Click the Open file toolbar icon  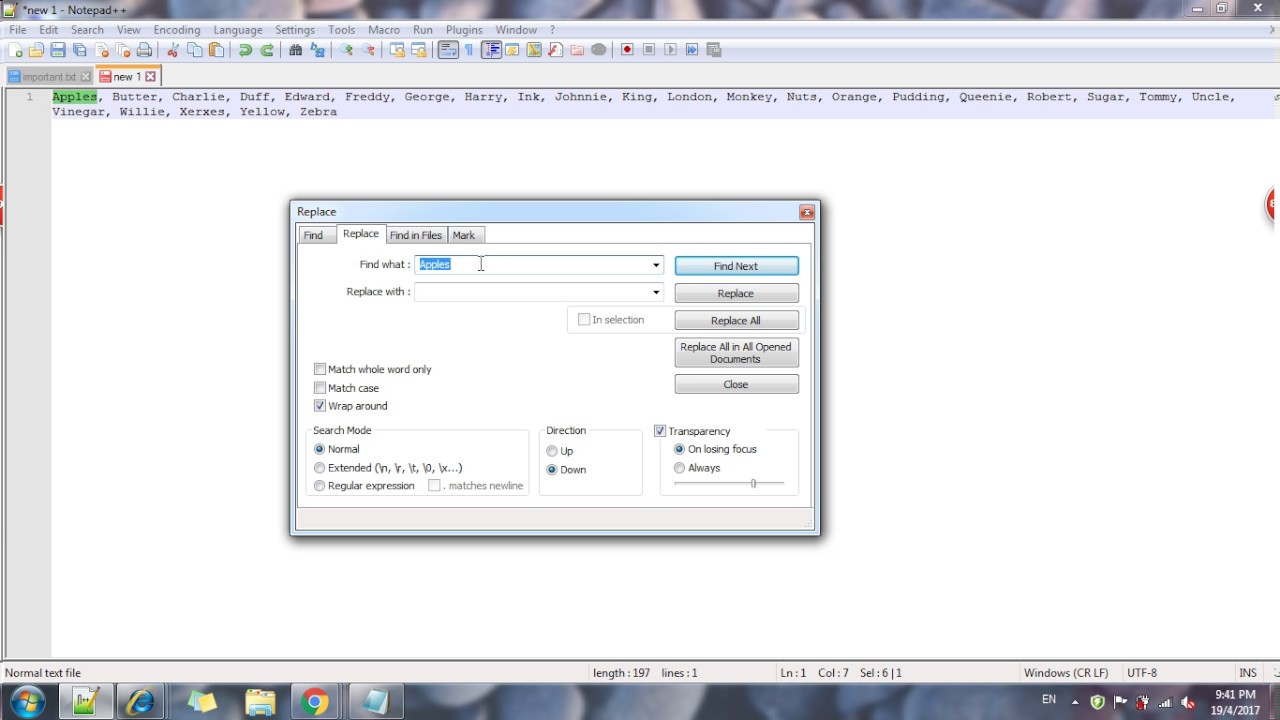[36, 50]
